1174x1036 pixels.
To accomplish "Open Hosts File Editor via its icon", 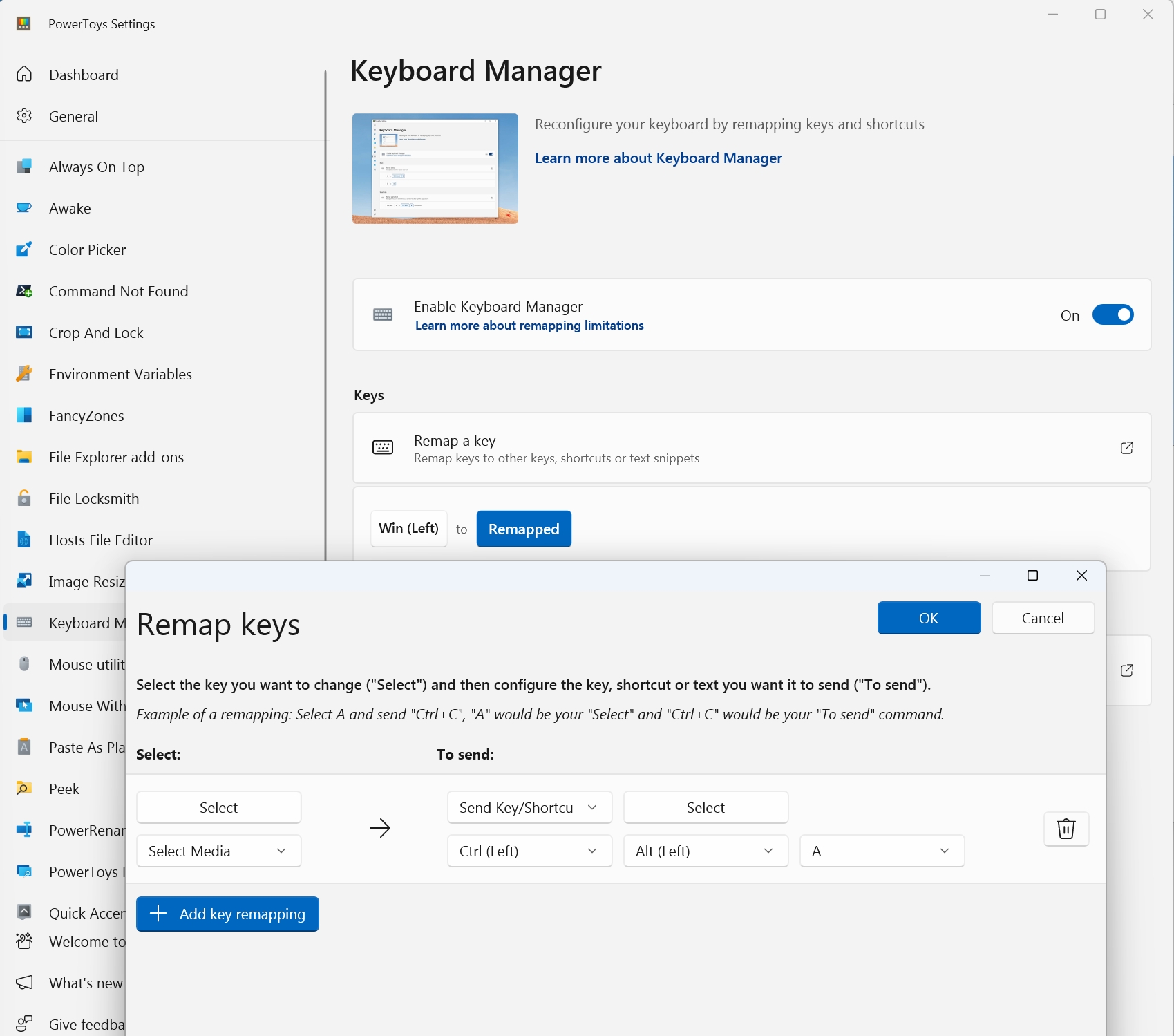I will pyautogui.click(x=24, y=540).
